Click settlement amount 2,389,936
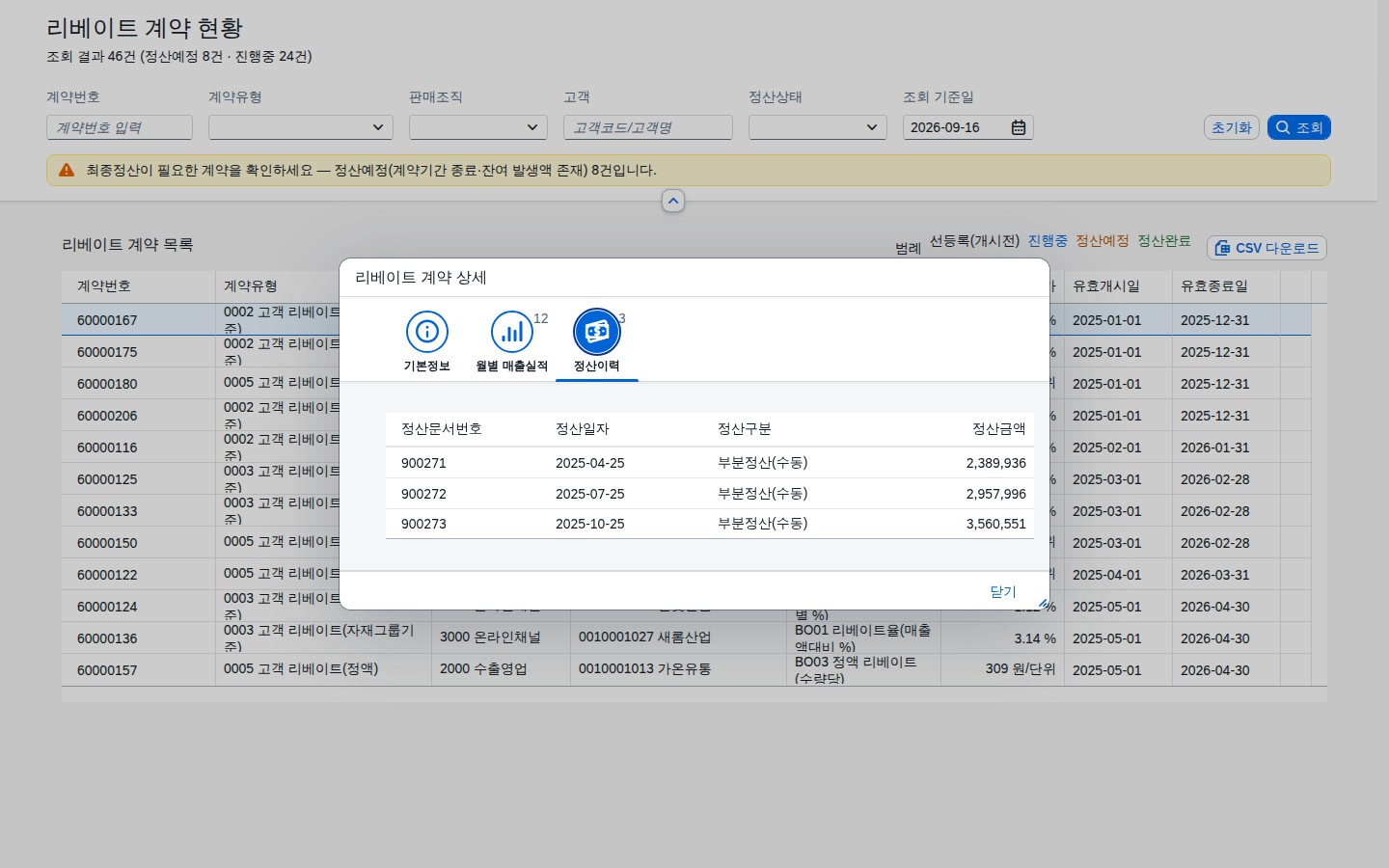Screen dimensions: 1389x868 pos(996,463)
